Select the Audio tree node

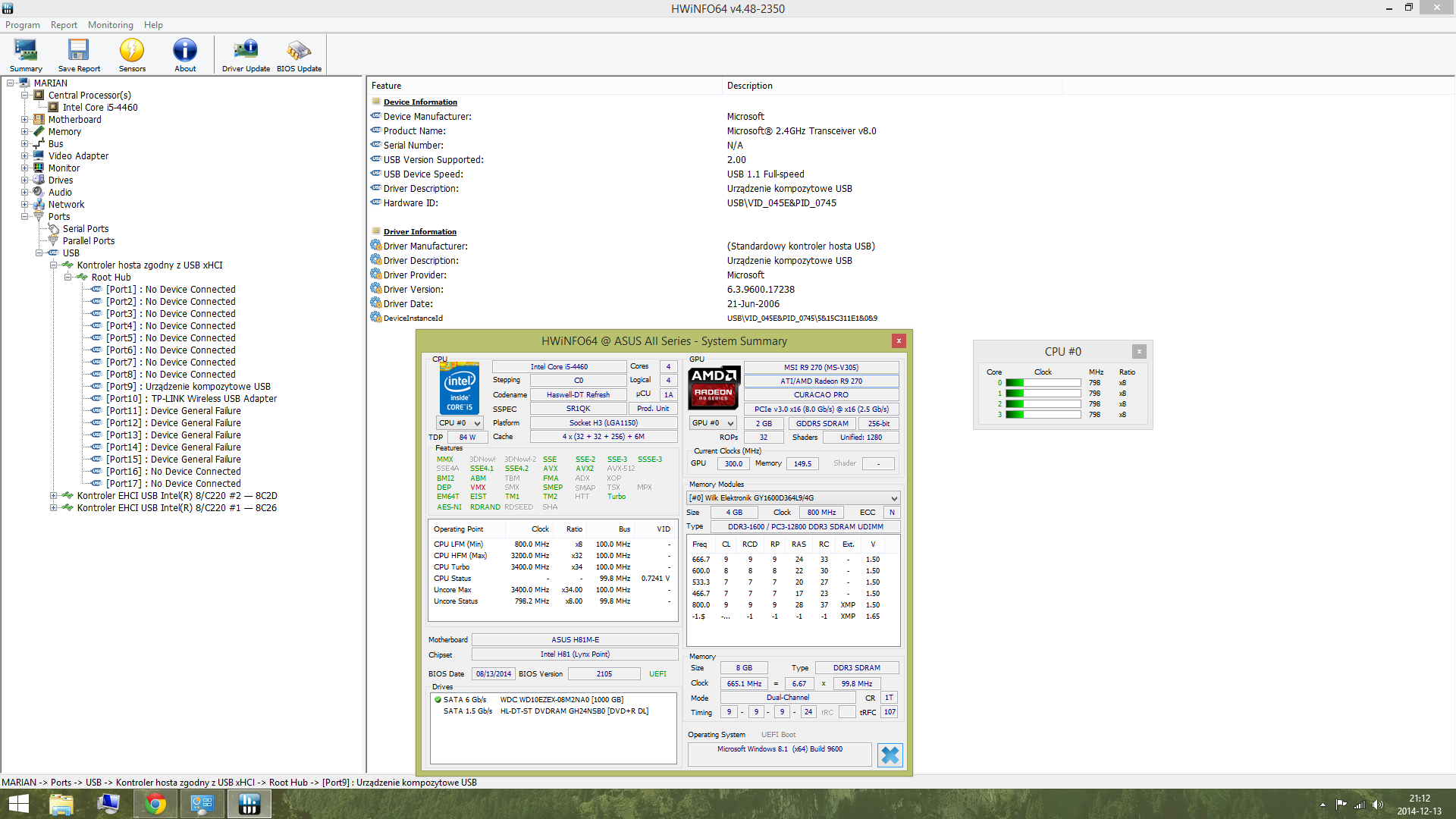tap(60, 193)
